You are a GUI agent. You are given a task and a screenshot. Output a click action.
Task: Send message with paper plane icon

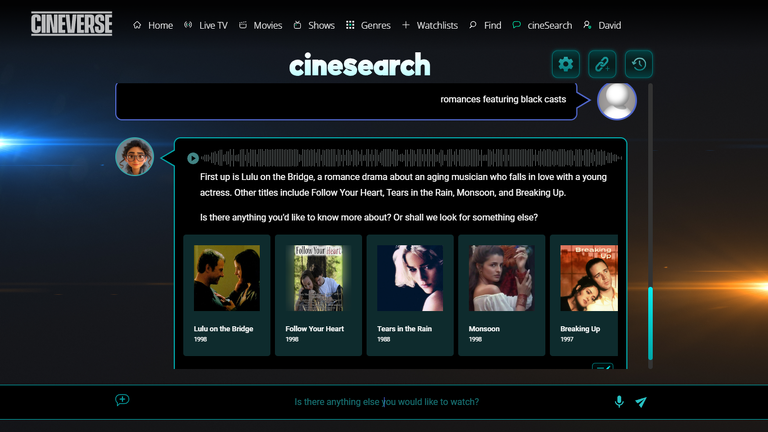click(641, 402)
